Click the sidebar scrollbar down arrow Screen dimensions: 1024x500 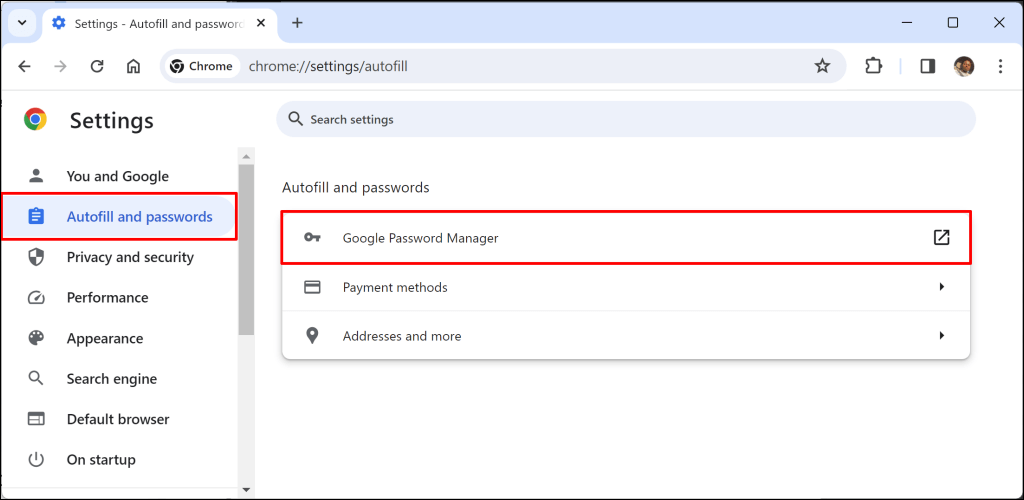(x=246, y=490)
